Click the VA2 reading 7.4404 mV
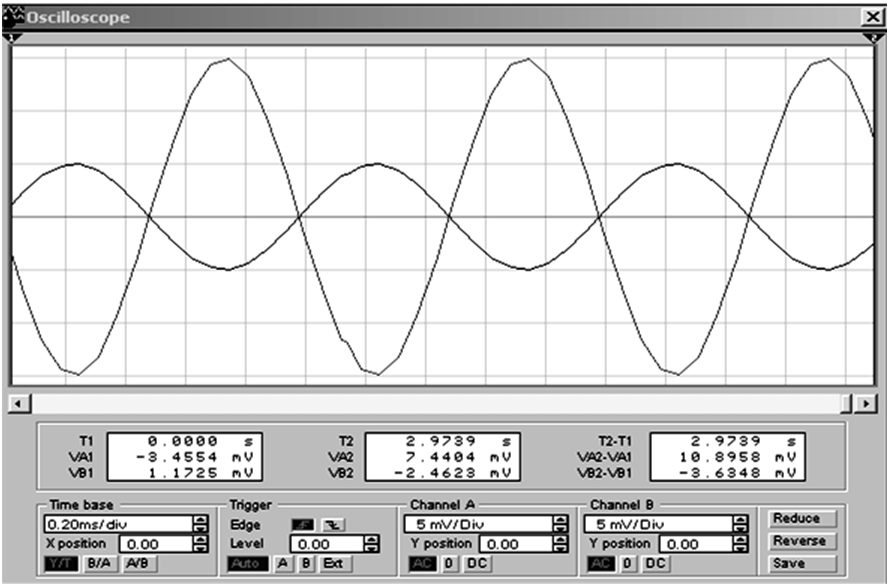This screenshot has height=586, width=889. (x=458, y=457)
